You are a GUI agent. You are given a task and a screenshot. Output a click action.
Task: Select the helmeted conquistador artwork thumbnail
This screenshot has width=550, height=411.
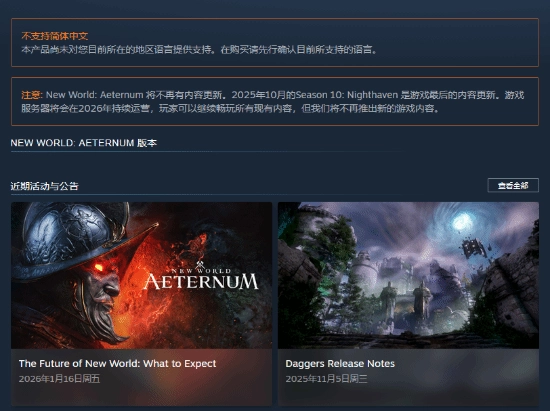[x=141, y=275]
